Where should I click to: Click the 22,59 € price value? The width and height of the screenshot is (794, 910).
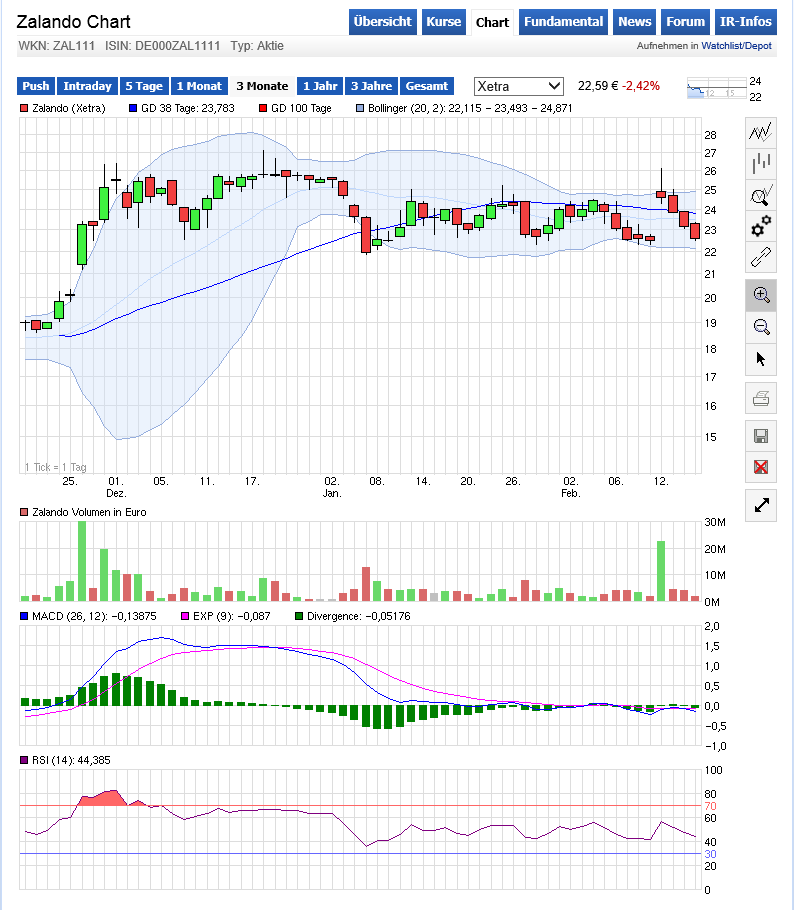598,86
